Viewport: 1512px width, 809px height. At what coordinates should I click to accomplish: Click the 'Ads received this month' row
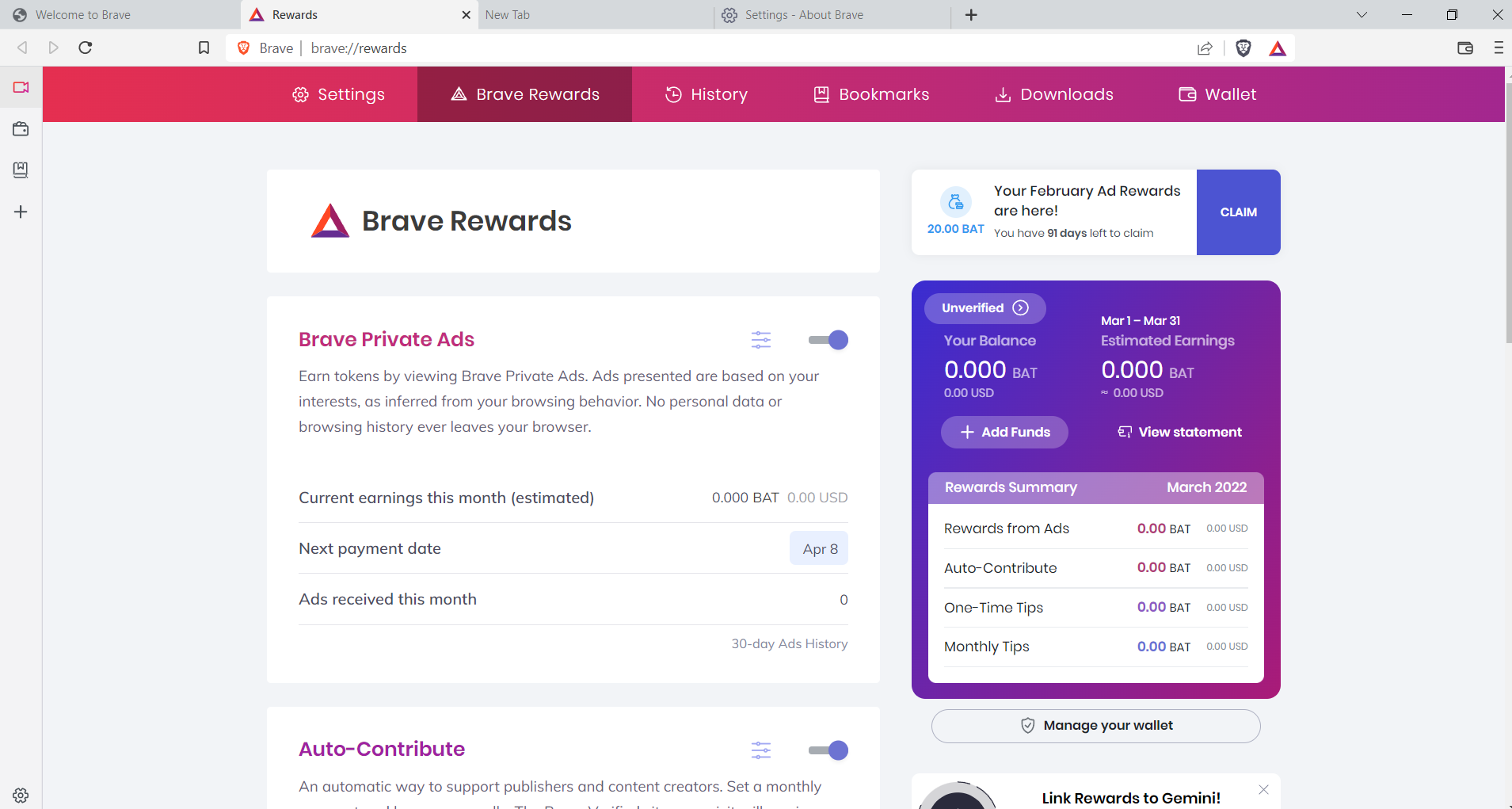pos(573,599)
